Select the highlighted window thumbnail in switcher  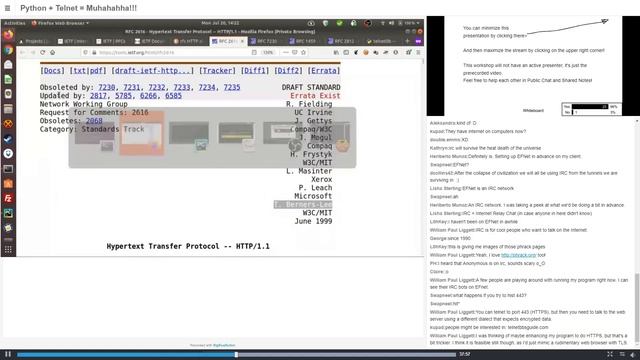coord(142,133)
